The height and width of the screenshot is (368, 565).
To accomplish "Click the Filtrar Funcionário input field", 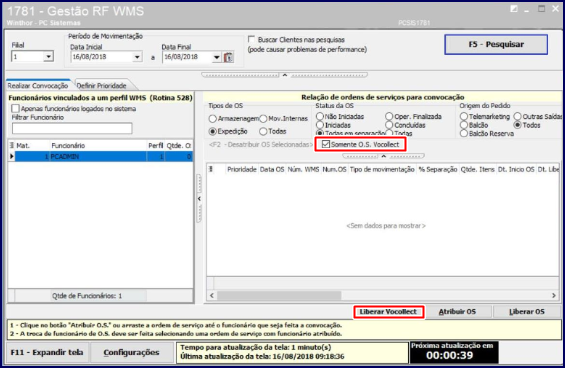I will 72,128.
